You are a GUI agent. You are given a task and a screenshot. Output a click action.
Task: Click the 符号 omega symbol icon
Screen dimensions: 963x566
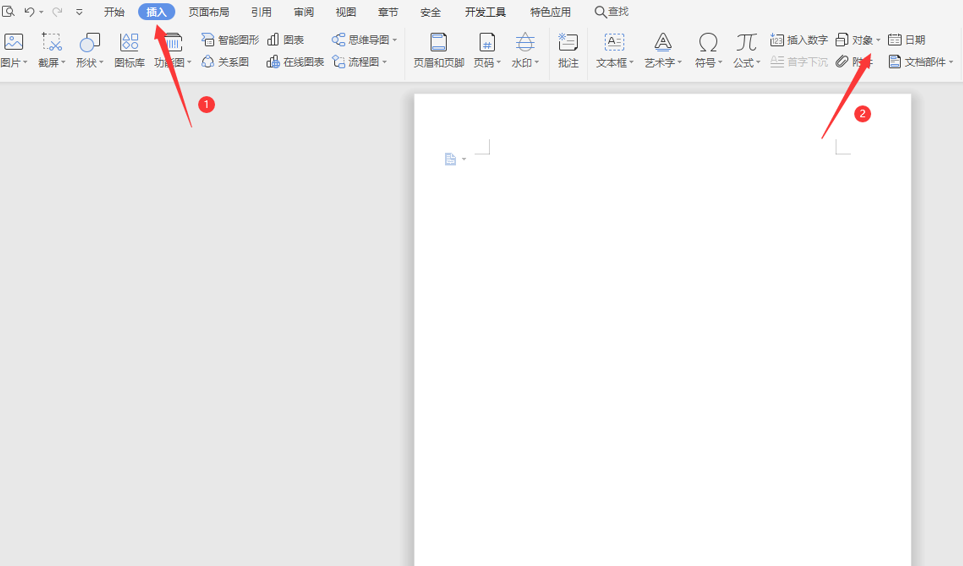point(708,42)
